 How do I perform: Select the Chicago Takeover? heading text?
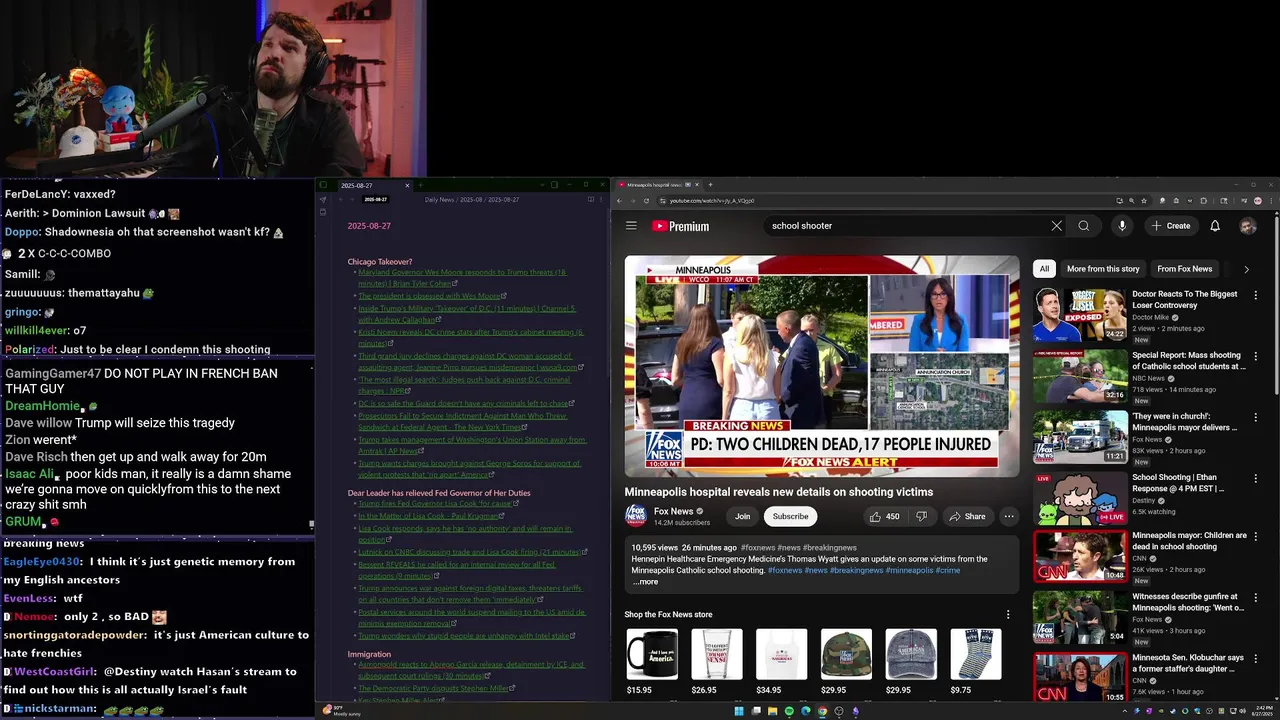coord(380,262)
